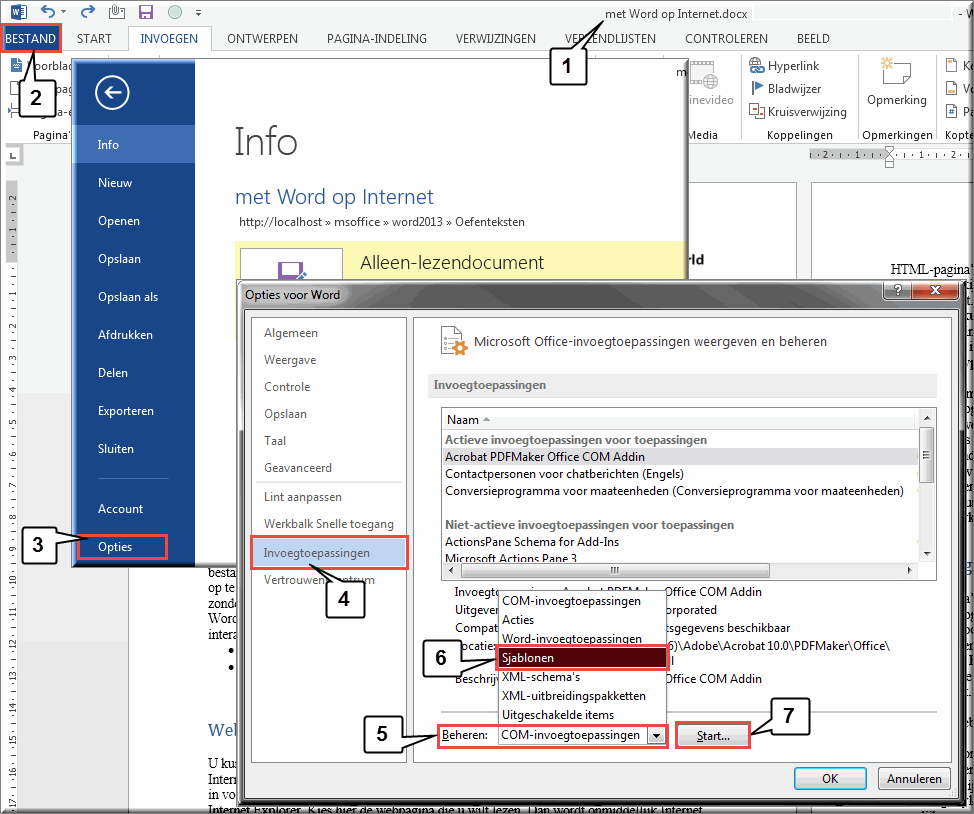Image resolution: width=974 pixels, height=814 pixels.
Task: Expand the Beheren combo box arrow
Action: (x=656, y=736)
